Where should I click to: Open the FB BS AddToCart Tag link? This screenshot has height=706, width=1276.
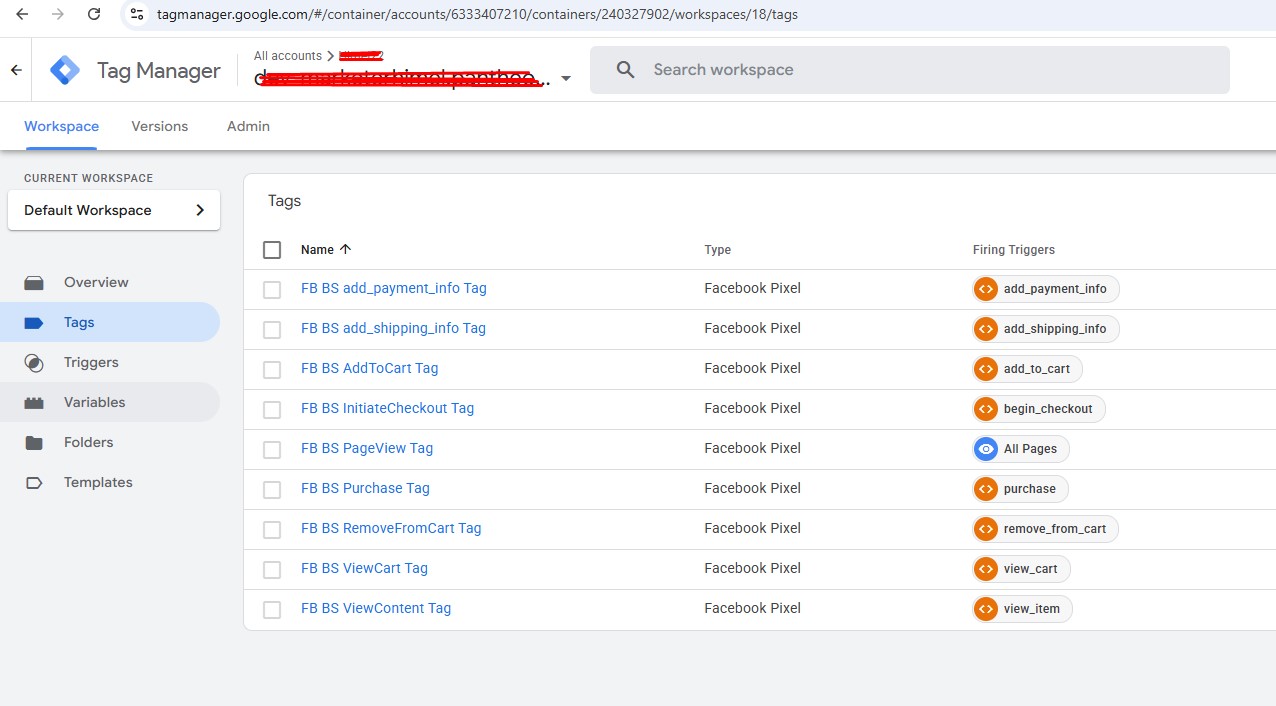pos(370,368)
